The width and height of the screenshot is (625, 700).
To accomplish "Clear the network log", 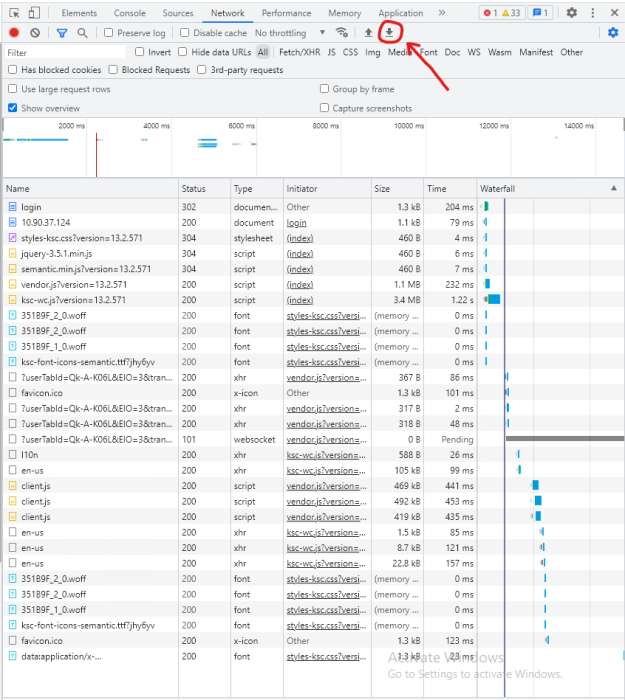I will click(x=35, y=33).
